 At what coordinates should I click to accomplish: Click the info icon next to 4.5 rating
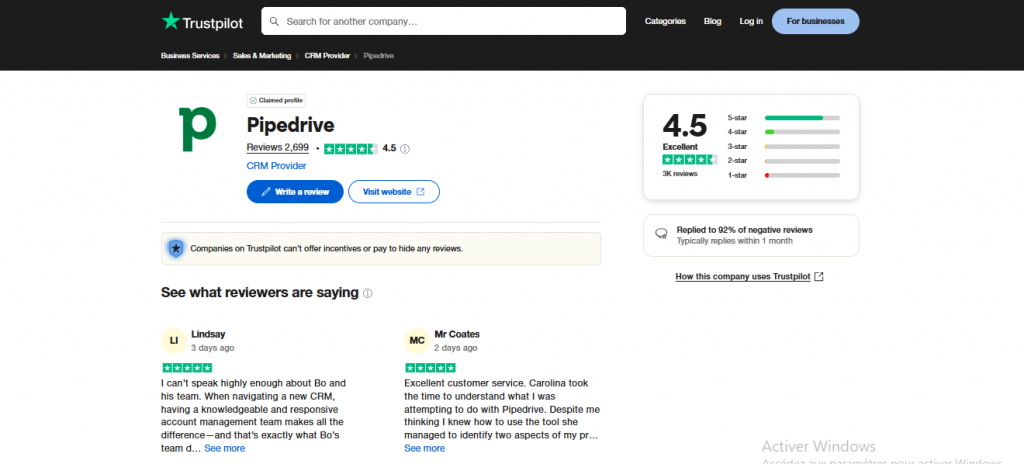click(x=405, y=148)
